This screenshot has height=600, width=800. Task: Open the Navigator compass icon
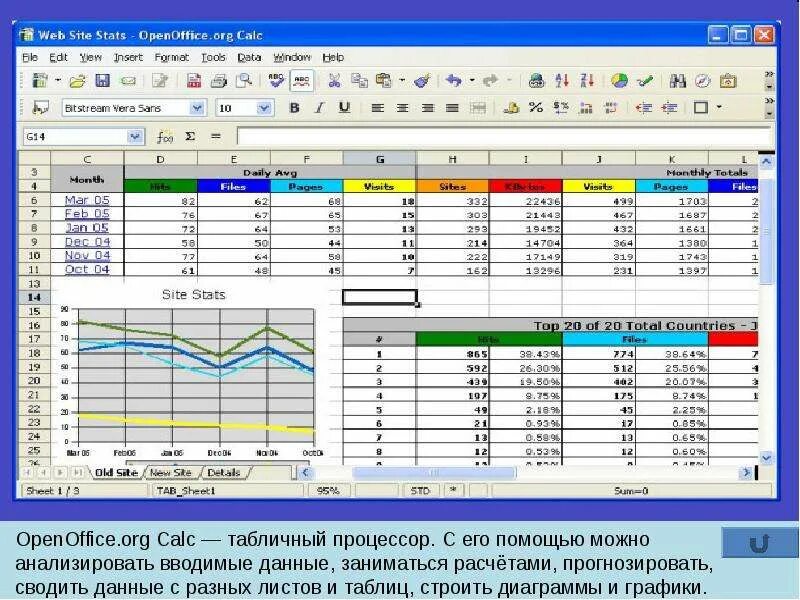tap(703, 81)
